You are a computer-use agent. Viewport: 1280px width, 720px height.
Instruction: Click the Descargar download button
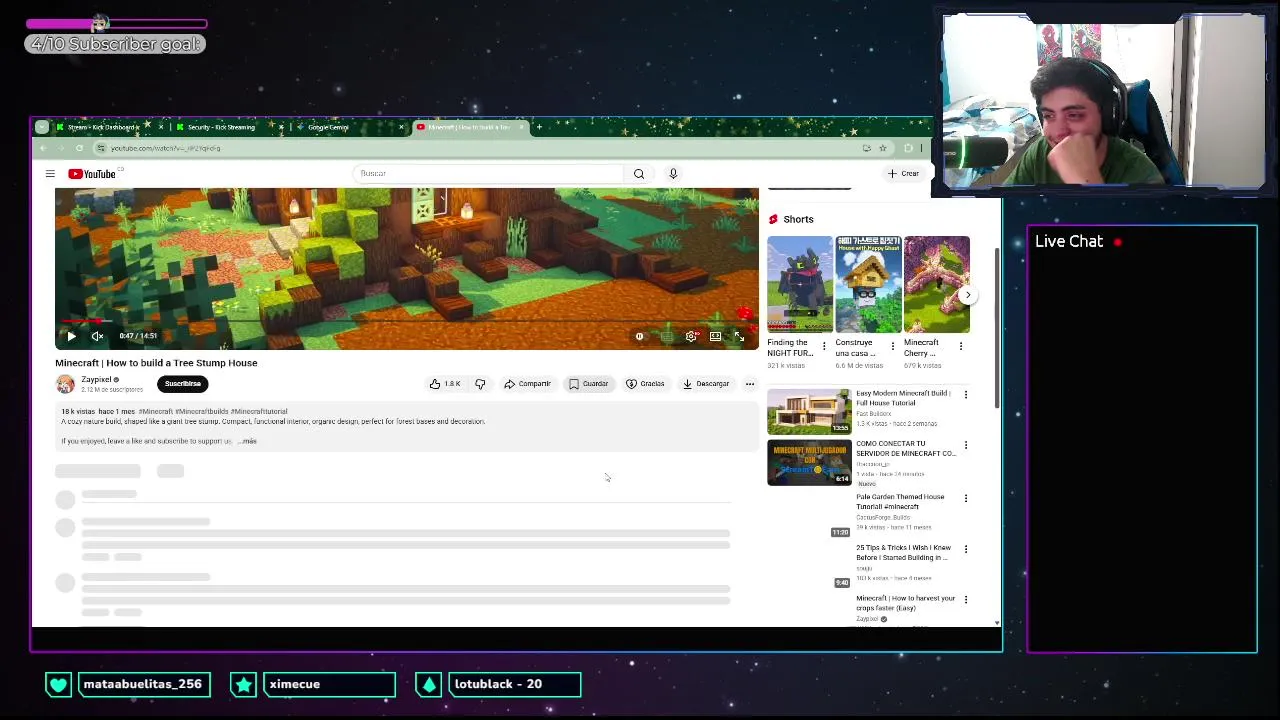pos(706,384)
